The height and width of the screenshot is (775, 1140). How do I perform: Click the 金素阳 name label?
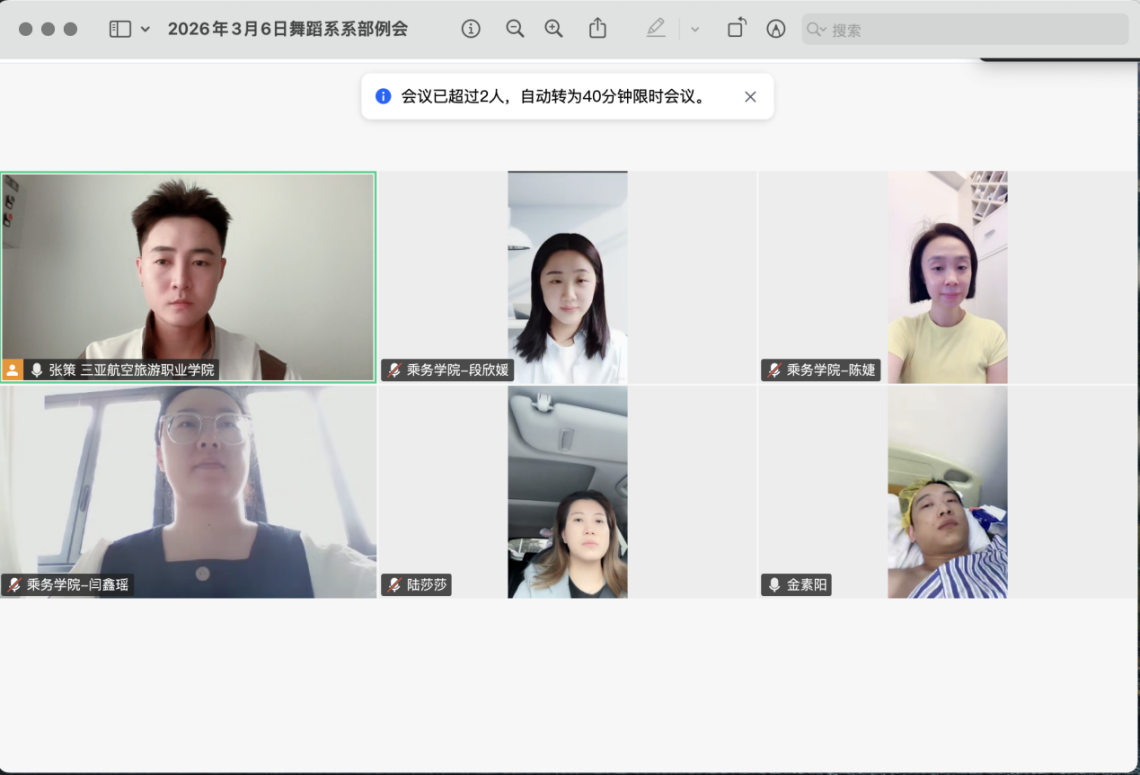(806, 585)
